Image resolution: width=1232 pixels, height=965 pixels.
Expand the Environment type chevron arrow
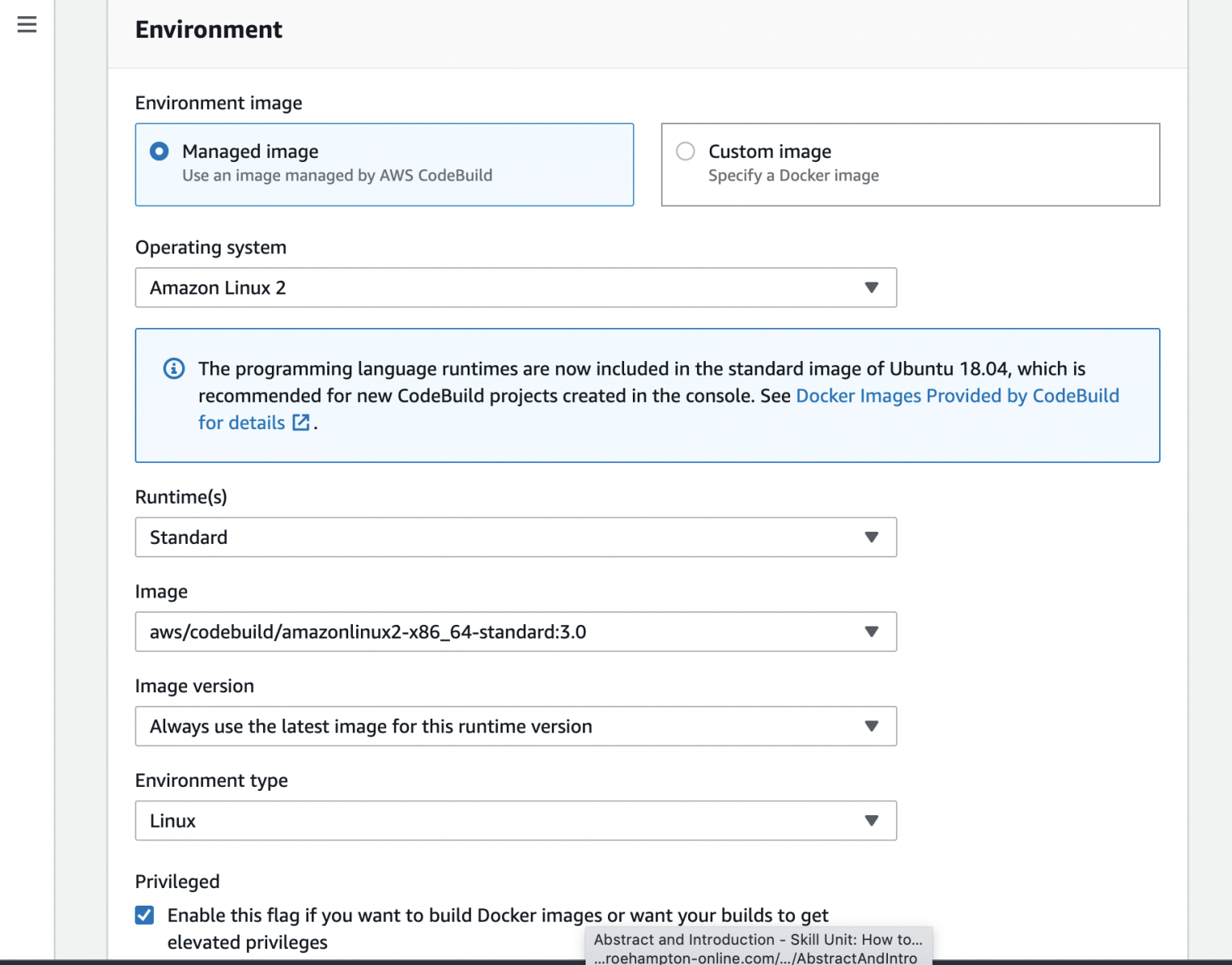point(872,821)
